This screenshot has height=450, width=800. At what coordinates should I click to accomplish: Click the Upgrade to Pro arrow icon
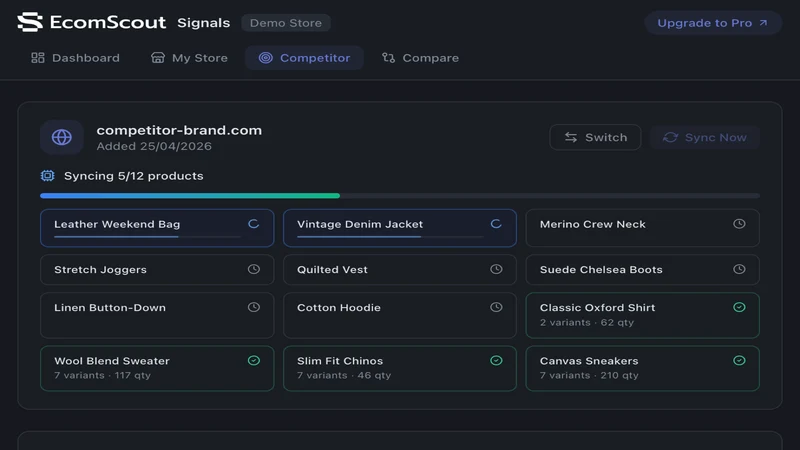coord(763,23)
